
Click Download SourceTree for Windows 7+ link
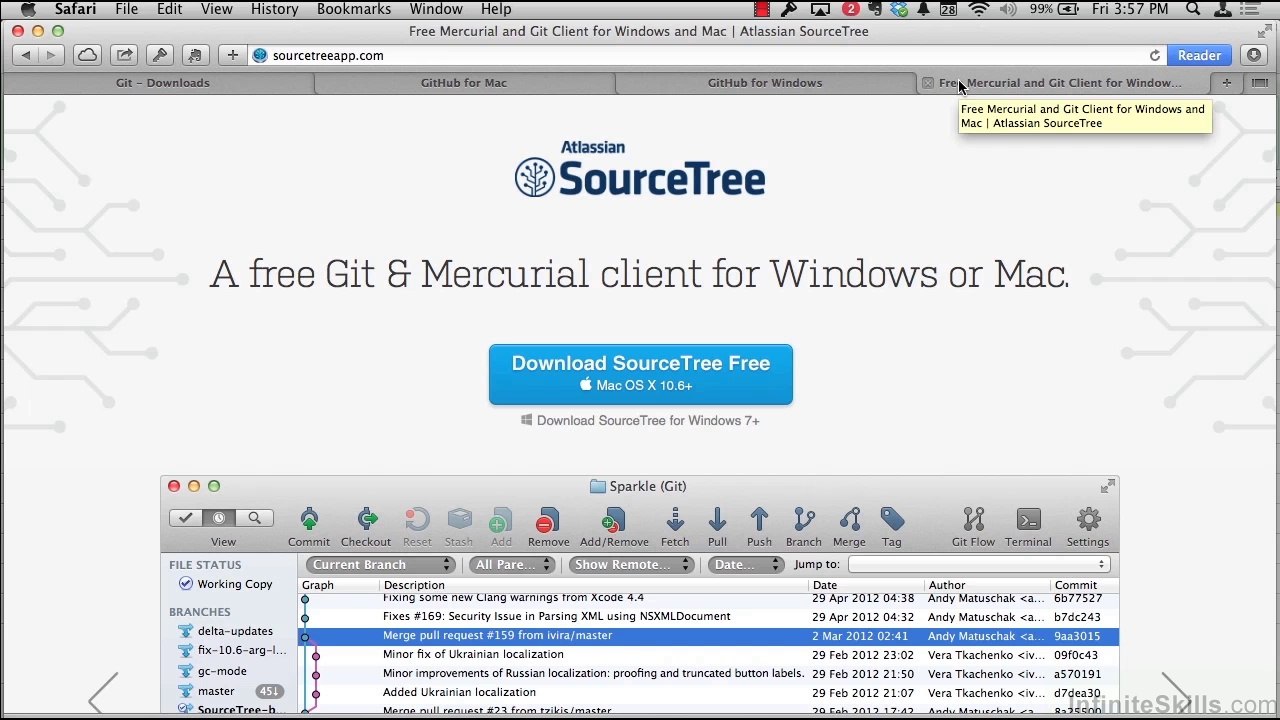click(640, 421)
